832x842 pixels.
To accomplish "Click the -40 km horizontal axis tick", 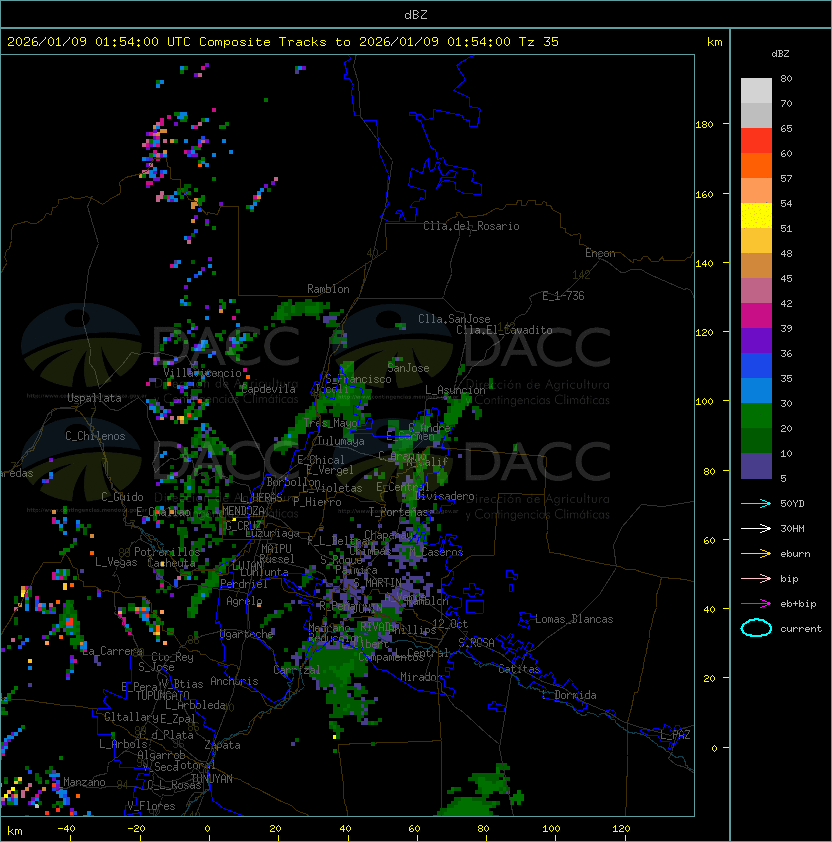I will click(67, 828).
